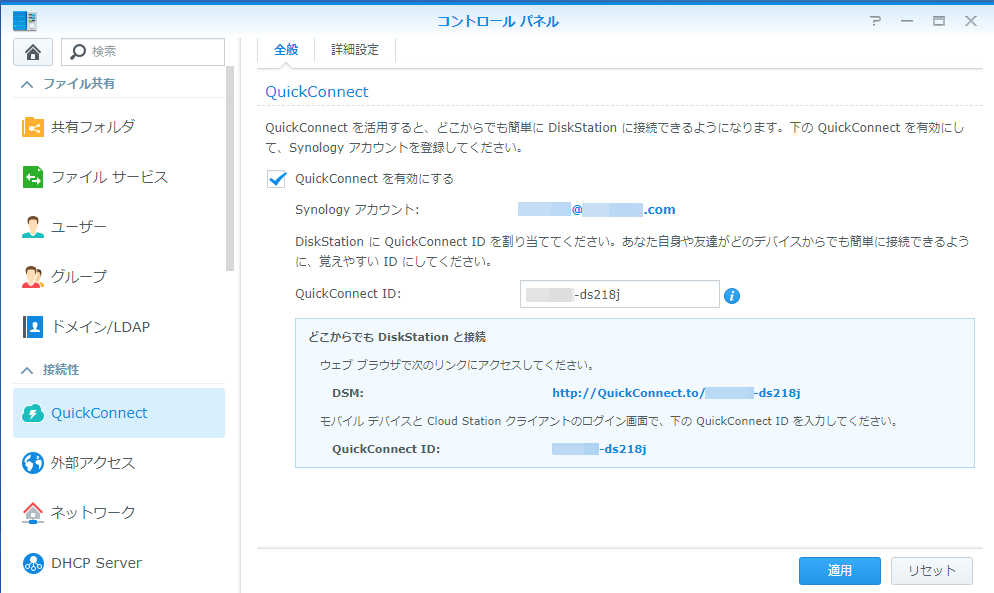Screen dimensions: 994x593
Task: Select the QuickConnect cloud icon
Action: point(32,414)
